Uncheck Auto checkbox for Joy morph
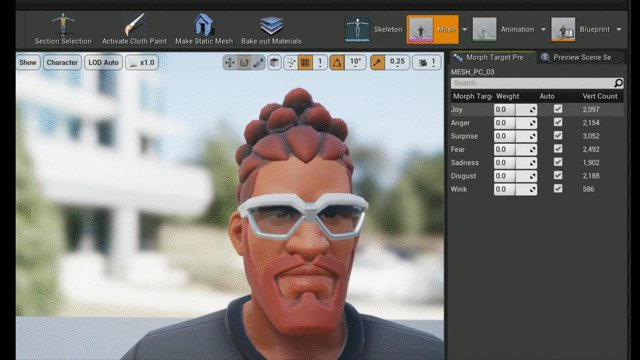Viewport: 640px width, 360px height. [558, 109]
